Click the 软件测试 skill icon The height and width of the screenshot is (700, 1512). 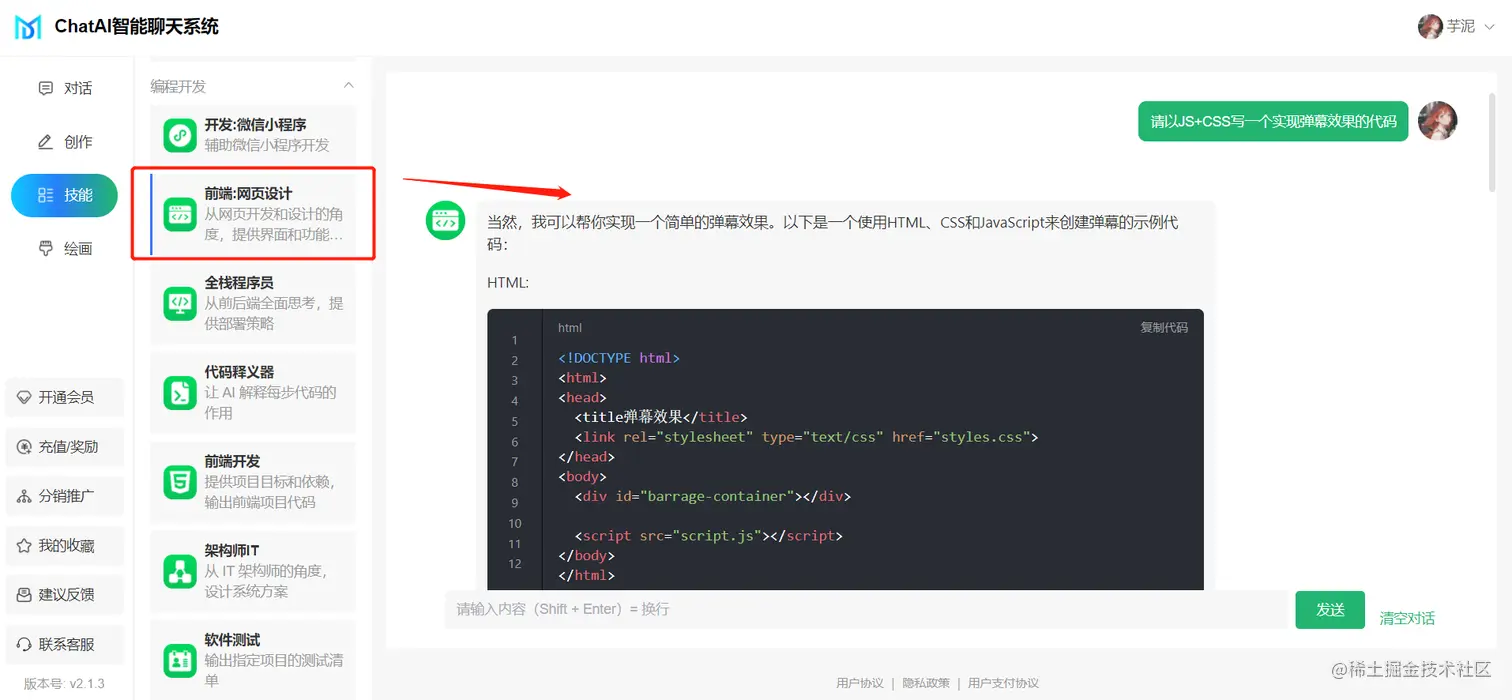click(180, 660)
